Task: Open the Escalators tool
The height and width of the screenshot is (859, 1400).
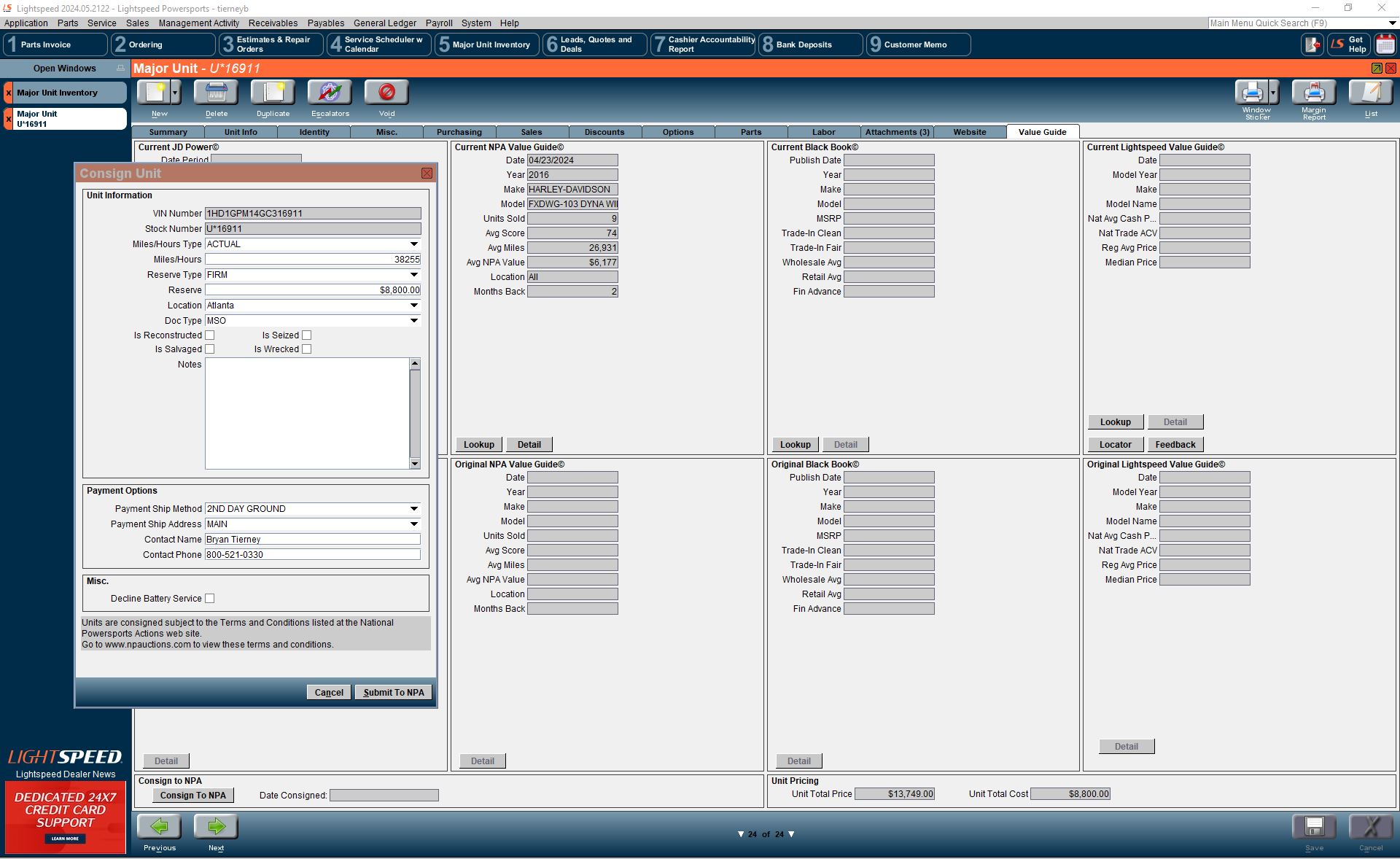Action: click(330, 93)
